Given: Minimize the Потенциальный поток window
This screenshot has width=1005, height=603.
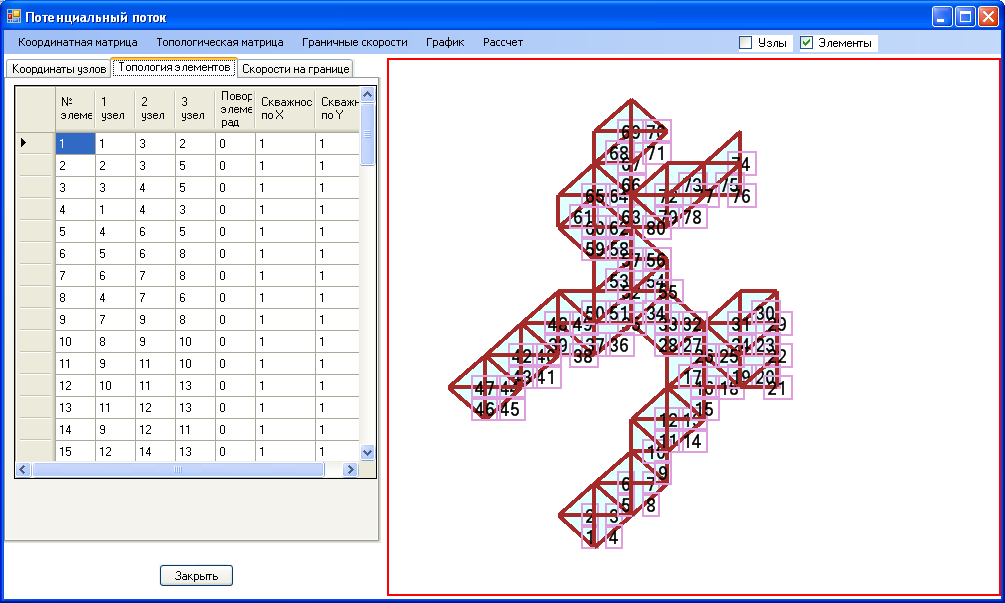Looking at the screenshot, I should tap(942, 17).
